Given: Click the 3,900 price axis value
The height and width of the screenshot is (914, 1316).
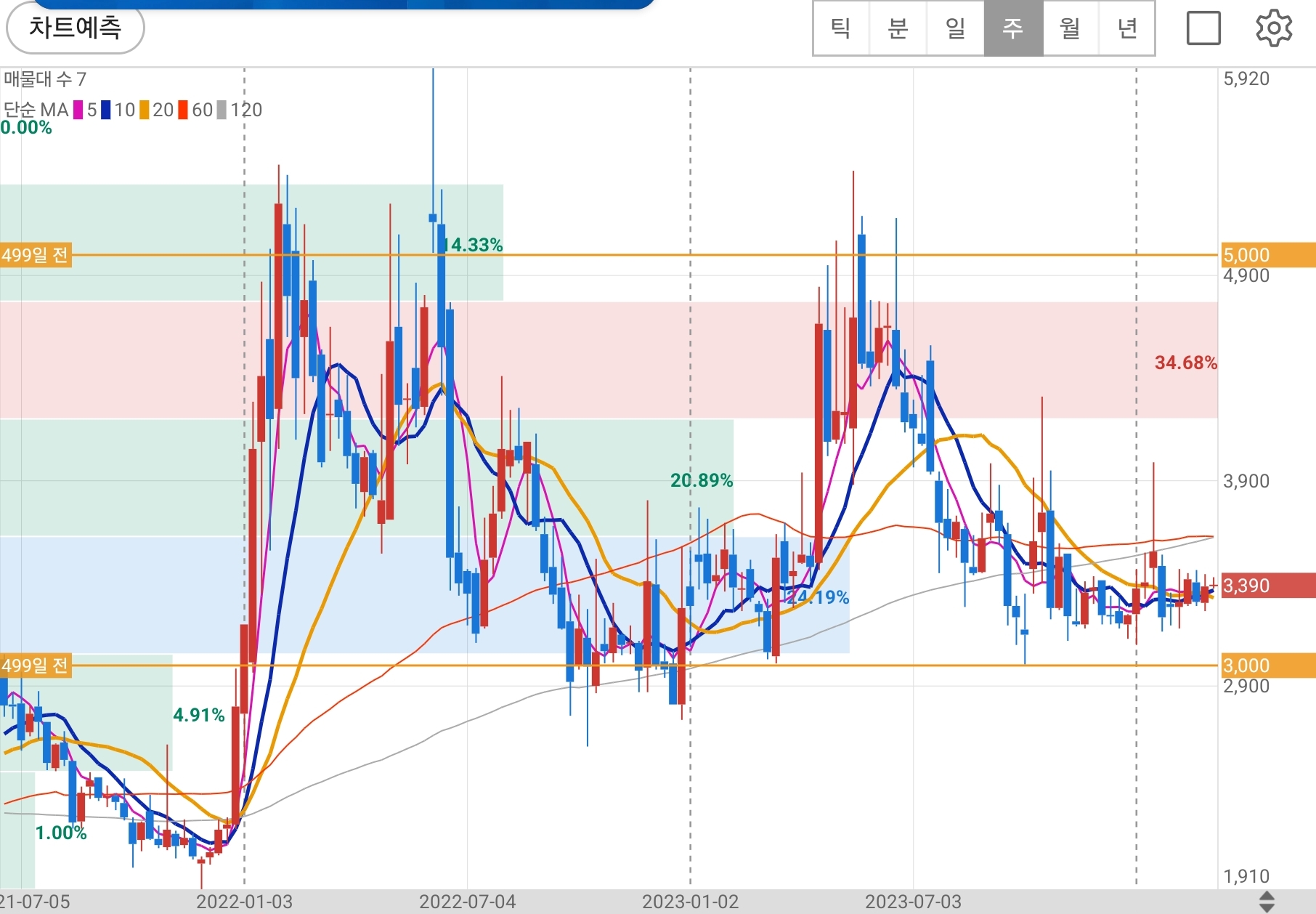Looking at the screenshot, I should 1246,481.
